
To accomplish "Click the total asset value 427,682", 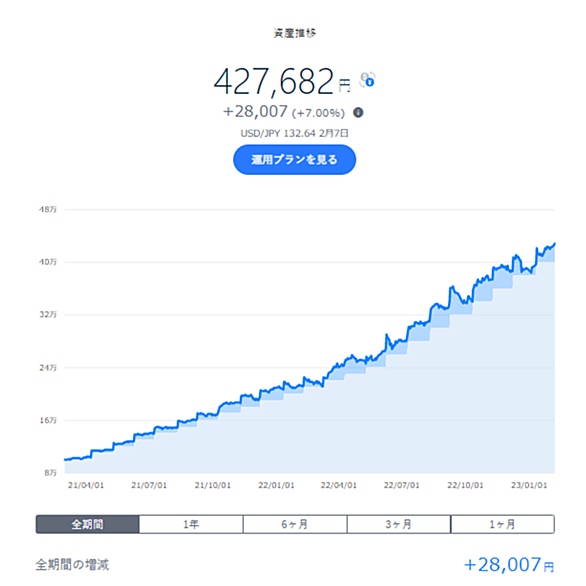I will click(x=274, y=81).
